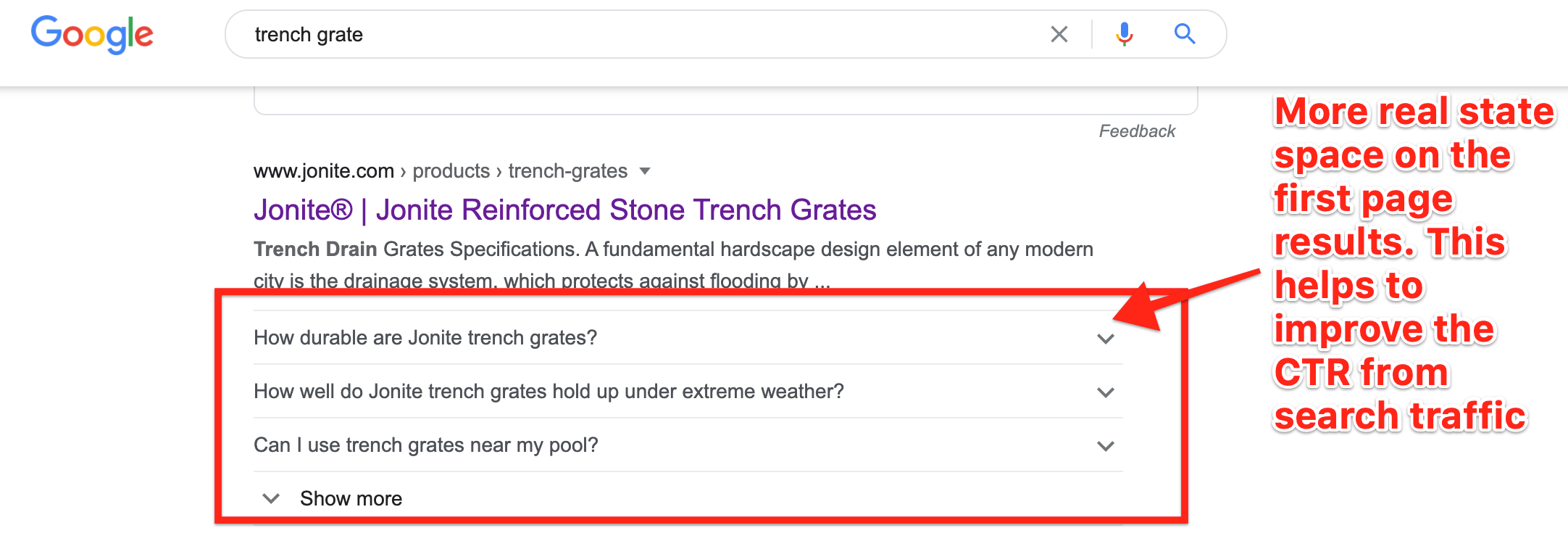Viewport: 1568px width, 549px height.
Task: Open Jonite Reinforced Stone Trench Grates link
Action: pyautogui.click(x=564, y=210)
